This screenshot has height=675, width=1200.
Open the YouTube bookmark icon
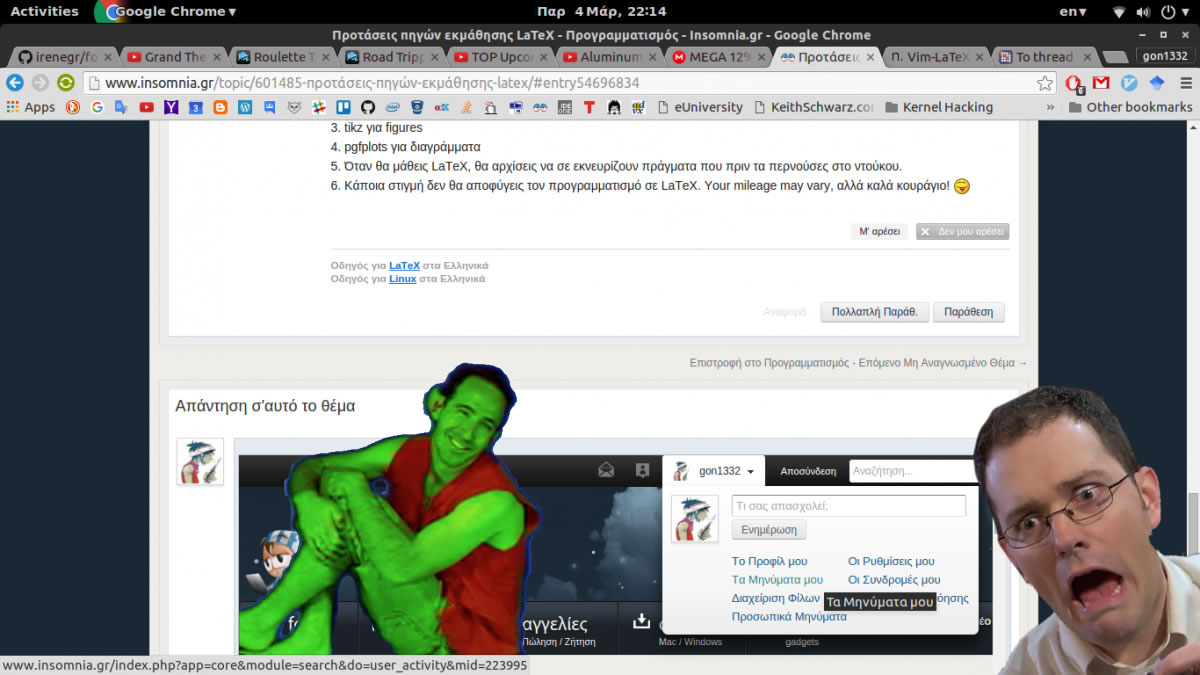(147, 107)
